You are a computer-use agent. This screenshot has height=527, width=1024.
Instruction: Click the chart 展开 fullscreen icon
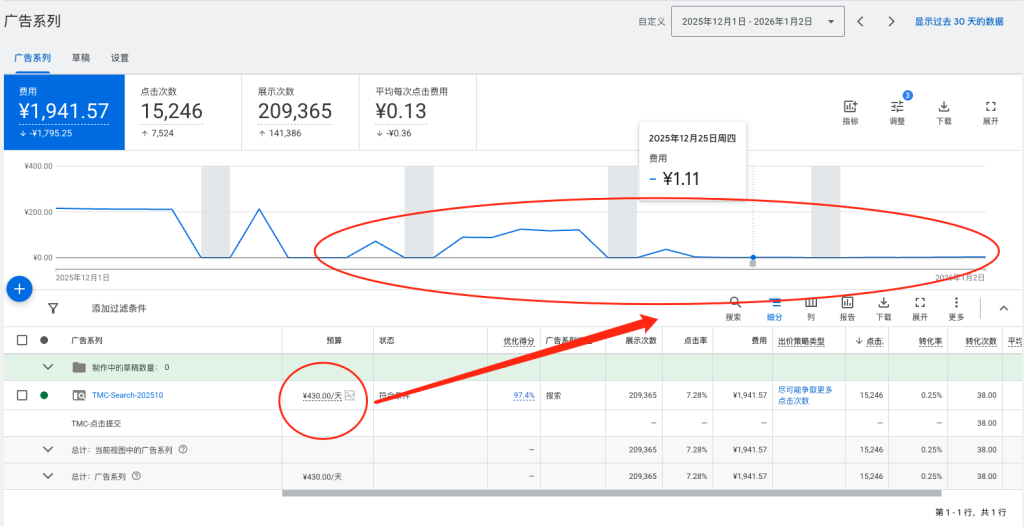(x=991, y=106)
